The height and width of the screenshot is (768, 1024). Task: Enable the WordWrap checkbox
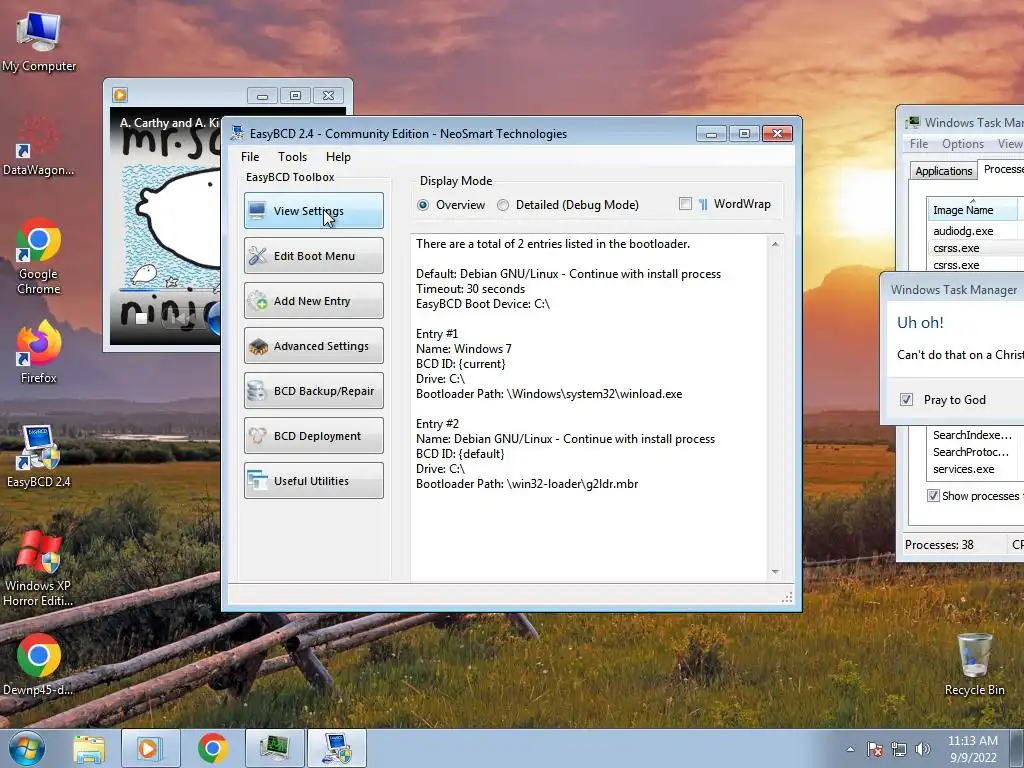685,204
